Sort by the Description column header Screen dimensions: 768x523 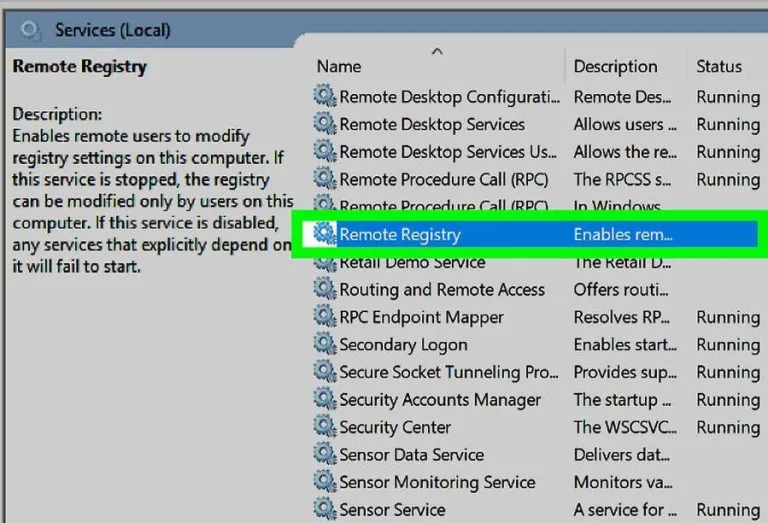615,66
